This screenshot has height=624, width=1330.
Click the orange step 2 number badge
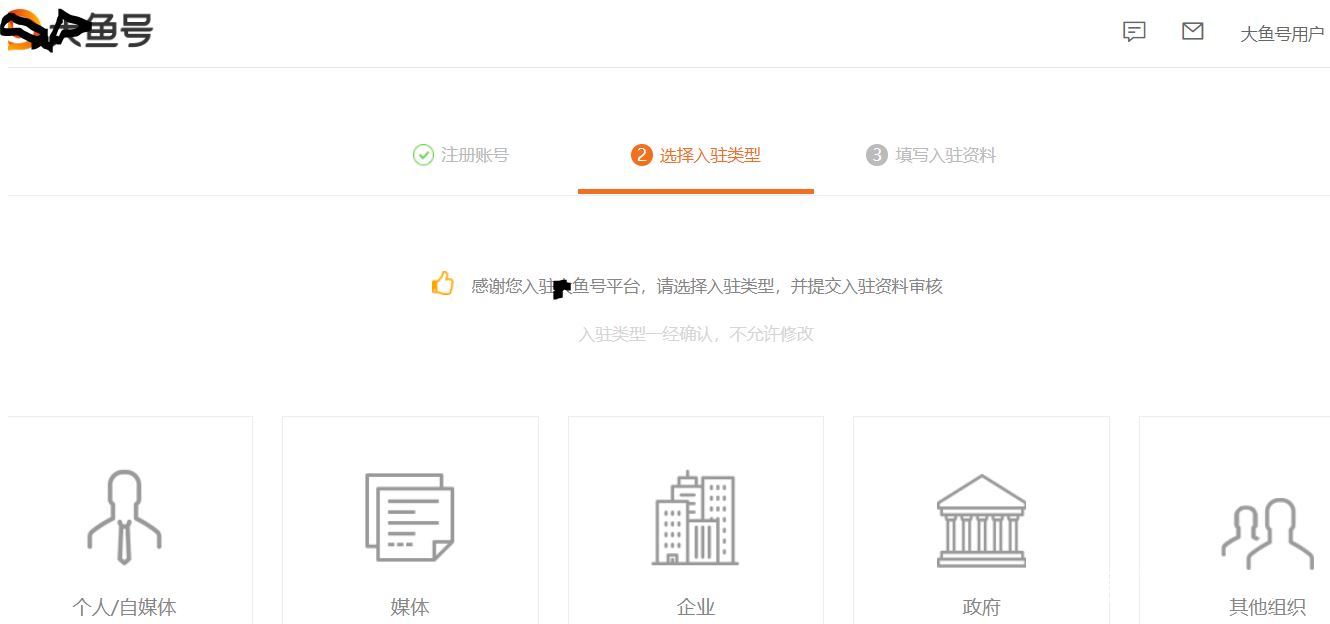point(643,155)
